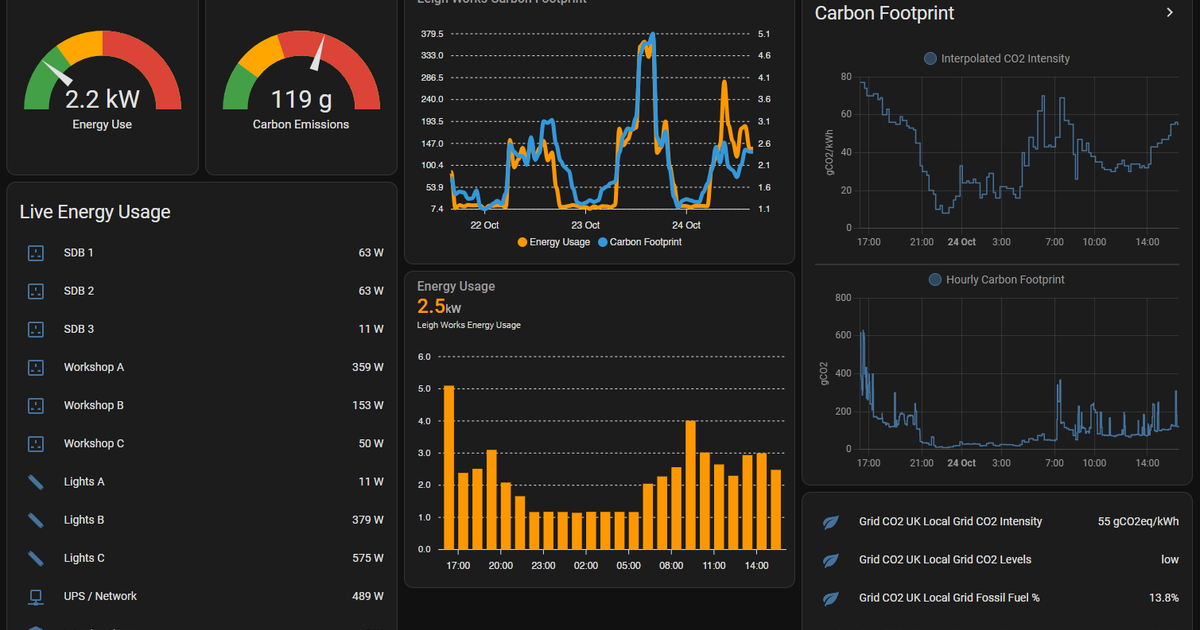Click the Workshop A socket icon
1200x630 pixels.
[36, 367]
